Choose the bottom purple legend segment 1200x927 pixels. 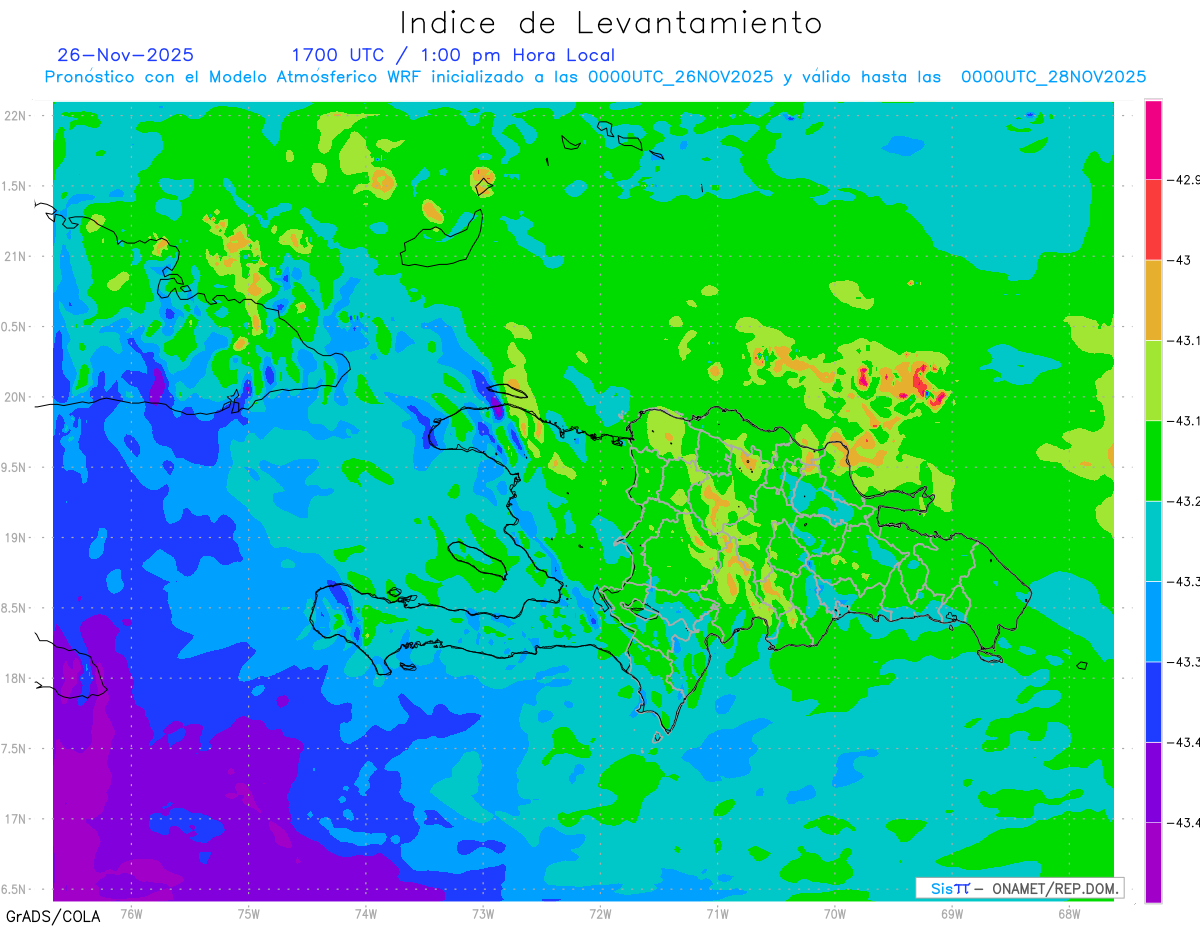click(1153, 862)
